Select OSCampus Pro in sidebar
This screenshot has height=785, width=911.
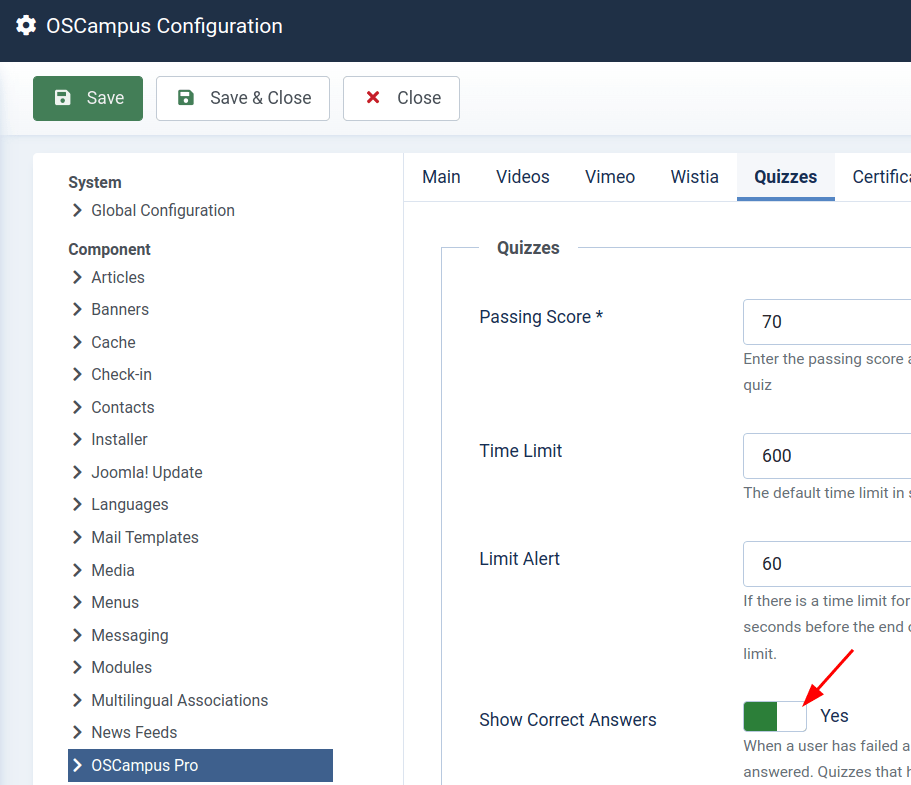coord(200,765)
